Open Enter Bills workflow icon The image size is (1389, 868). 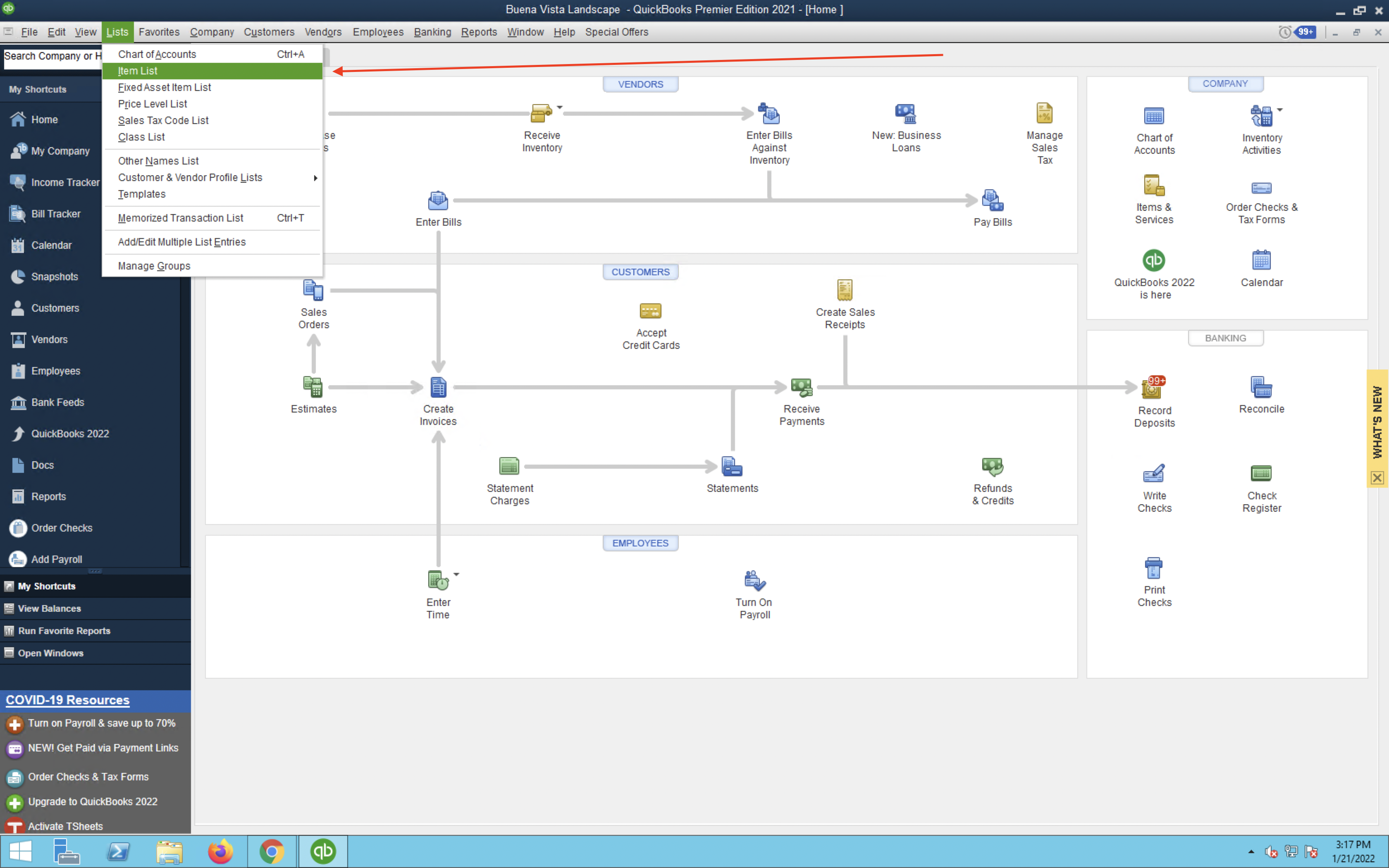pos(438,201)
